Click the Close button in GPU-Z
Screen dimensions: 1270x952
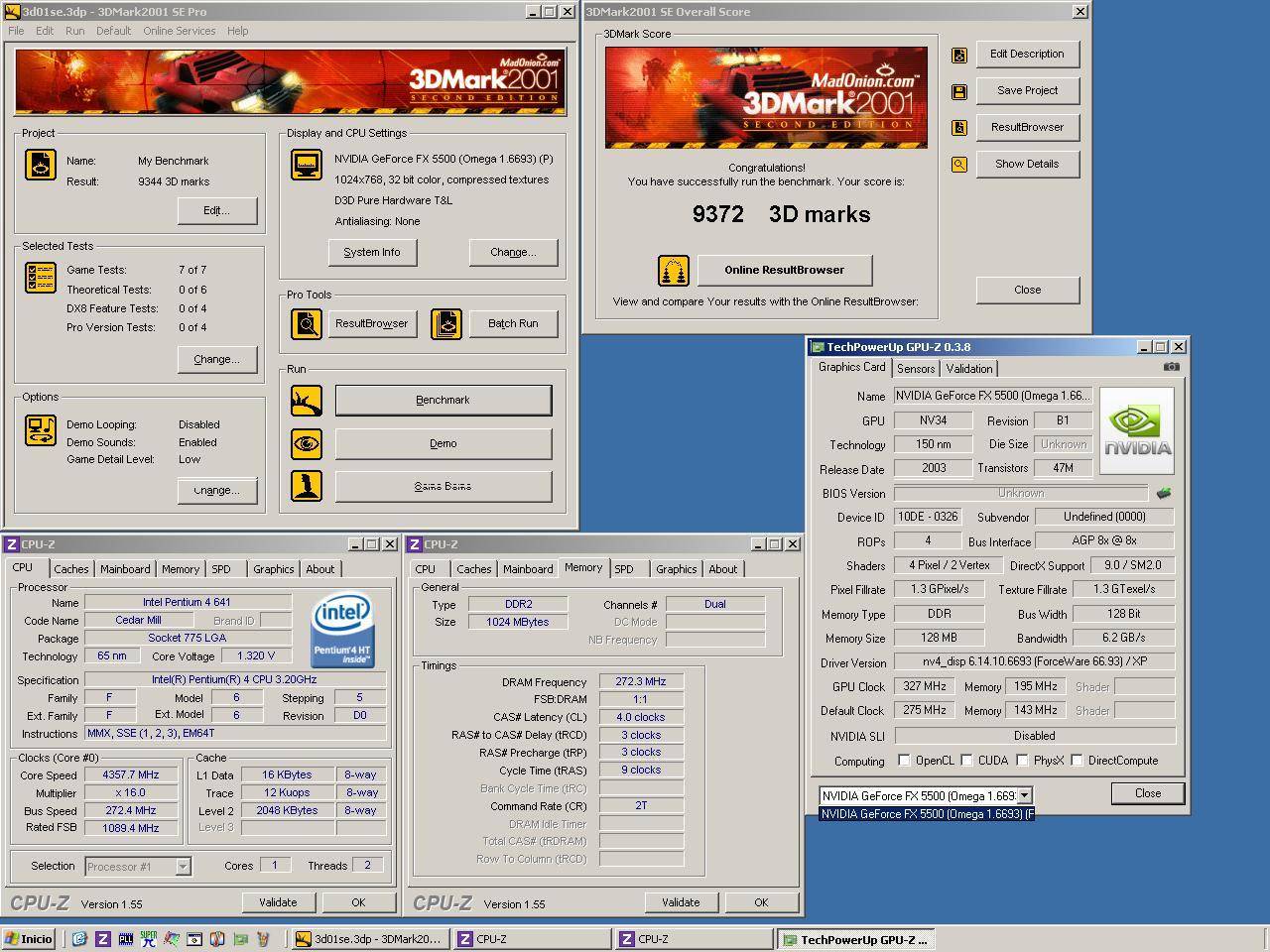tap(1148, 793)
